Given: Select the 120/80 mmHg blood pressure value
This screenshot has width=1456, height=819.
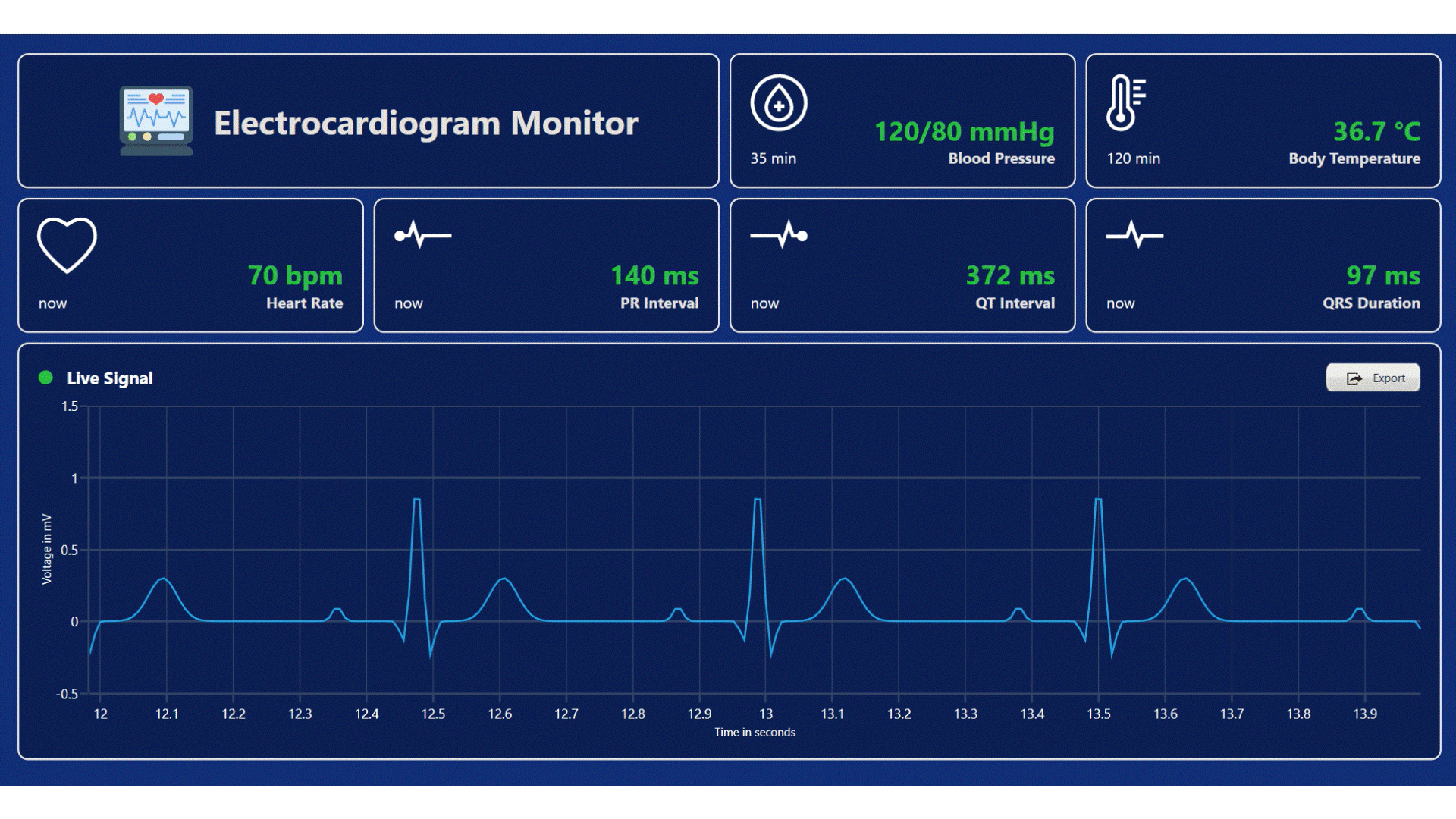Looking at the screenshot, I should click(964, 132).
